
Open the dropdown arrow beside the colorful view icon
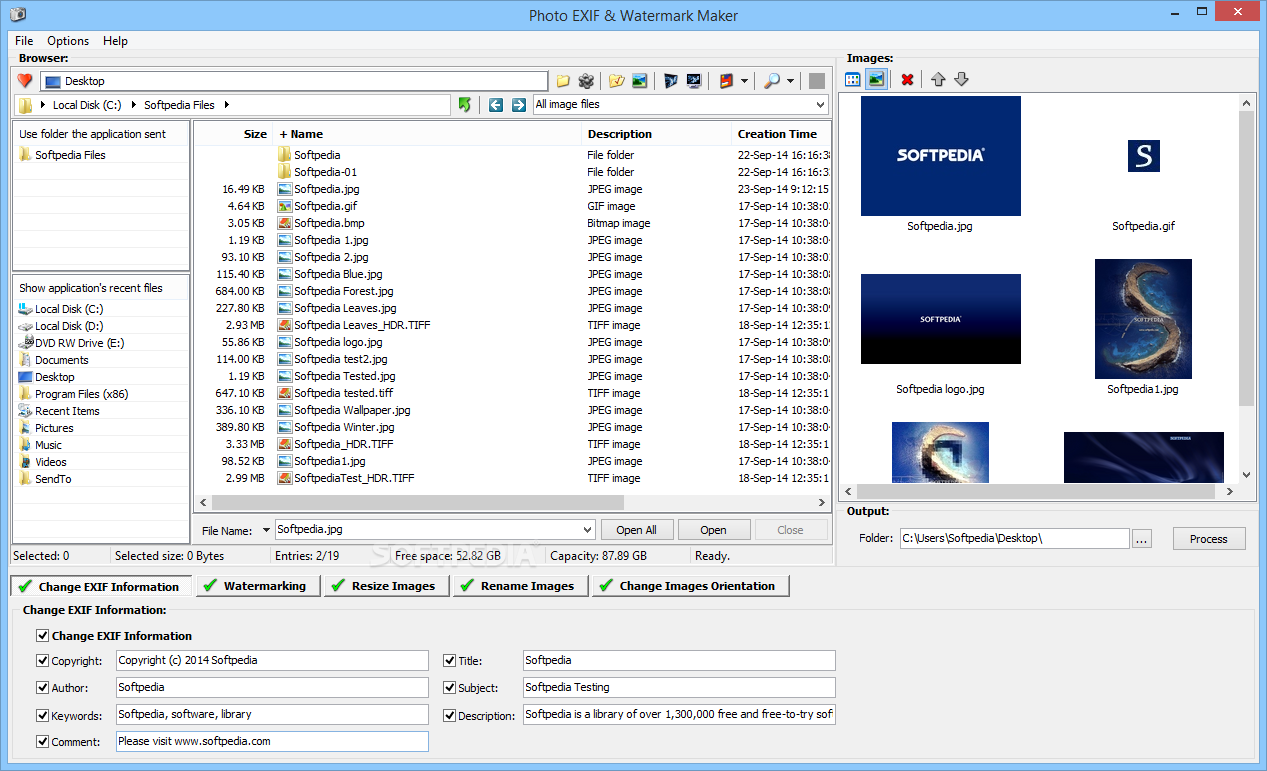(745, 81)
